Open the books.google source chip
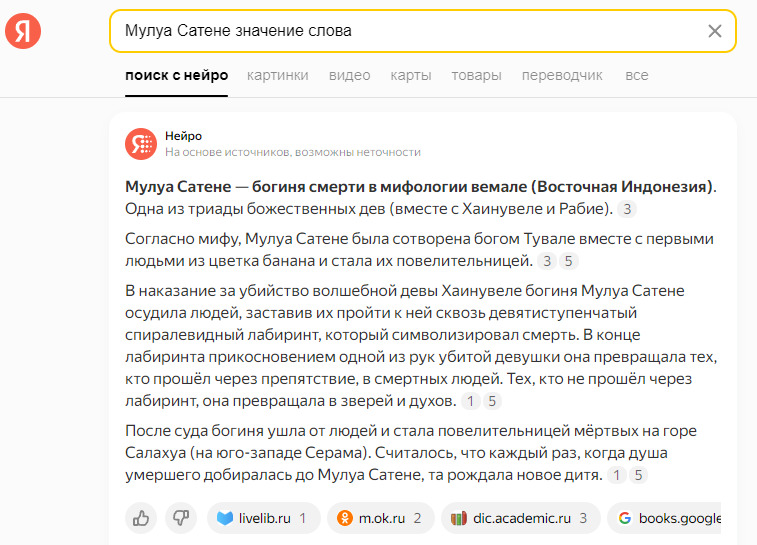This screenshot has width=757, height=545. 668,518
